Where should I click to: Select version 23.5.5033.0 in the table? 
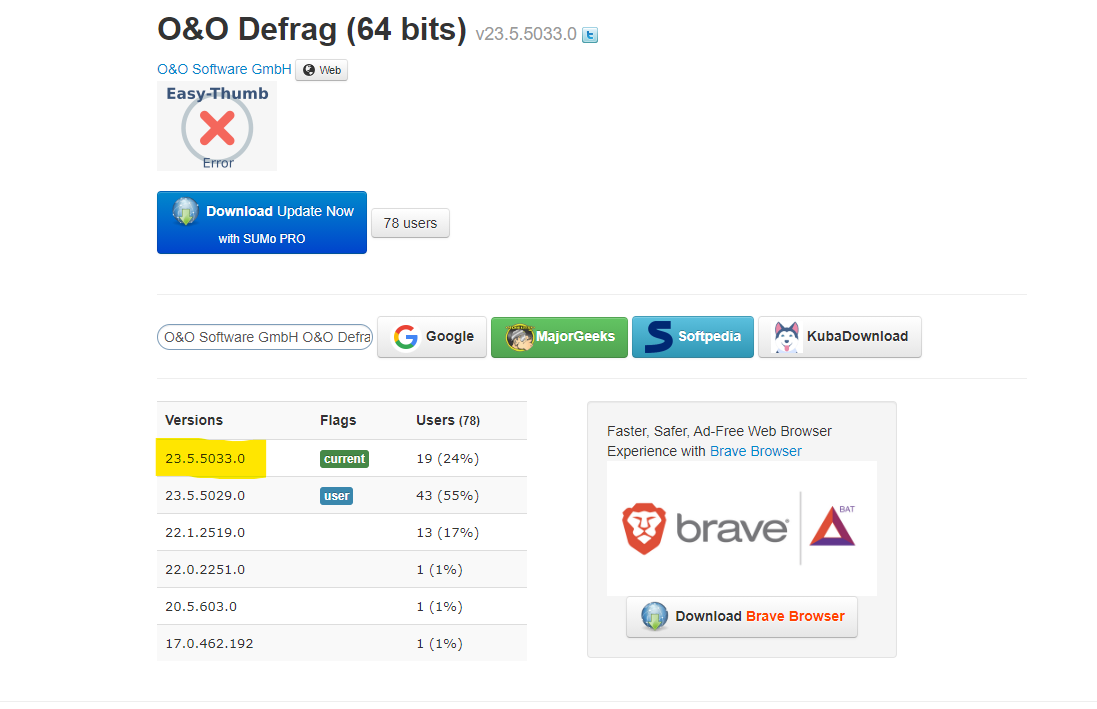[x=205, y=458]
